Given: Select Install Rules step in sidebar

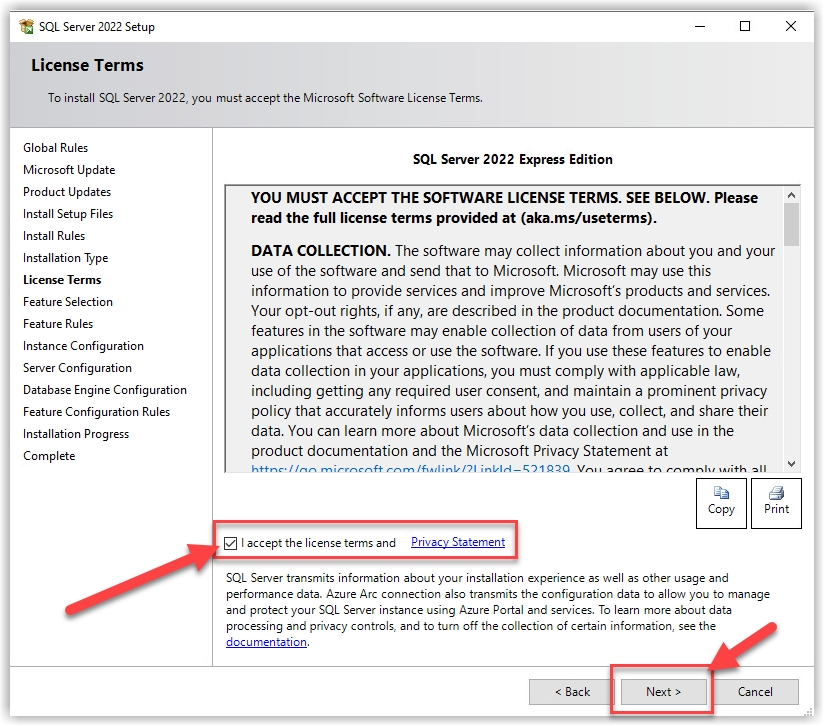Looking at the screenshot, I should click(x=54, y=236).
